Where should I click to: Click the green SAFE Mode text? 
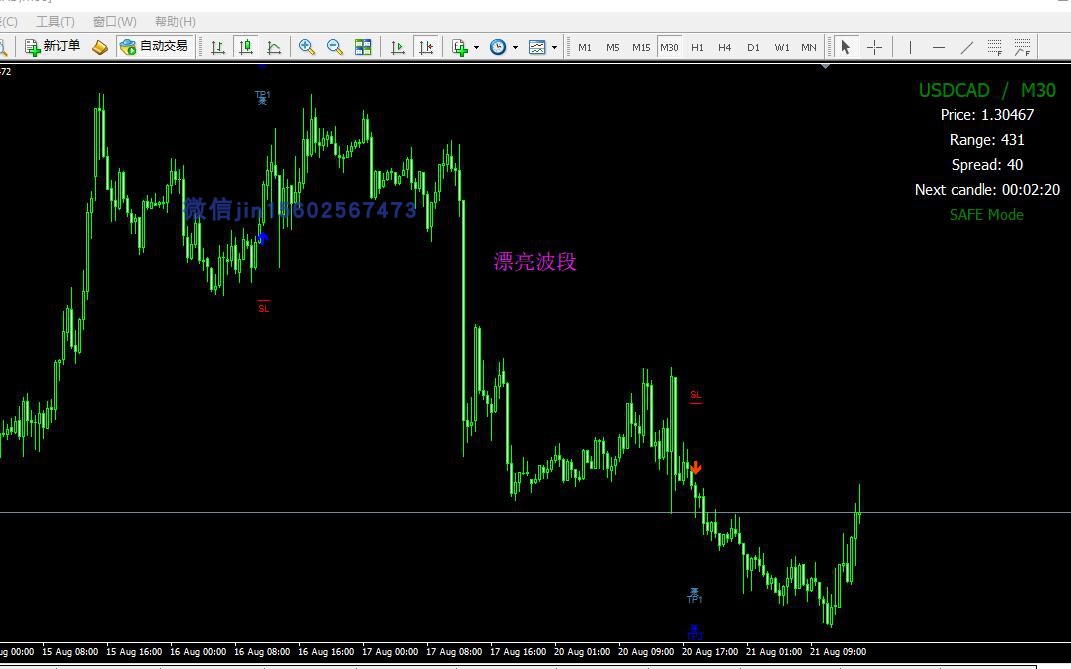[987, 215]
